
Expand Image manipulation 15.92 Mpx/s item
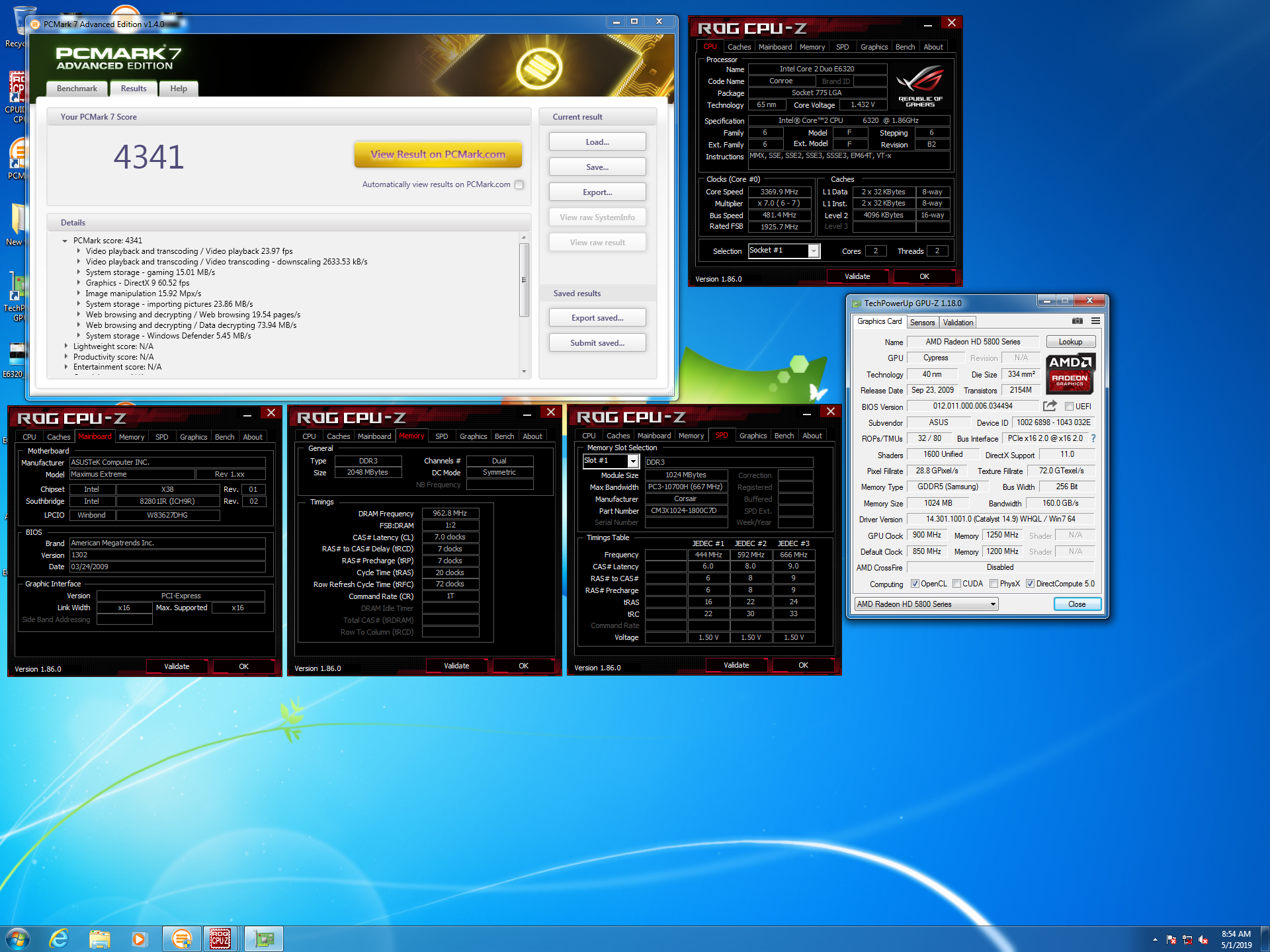[79, 294]
